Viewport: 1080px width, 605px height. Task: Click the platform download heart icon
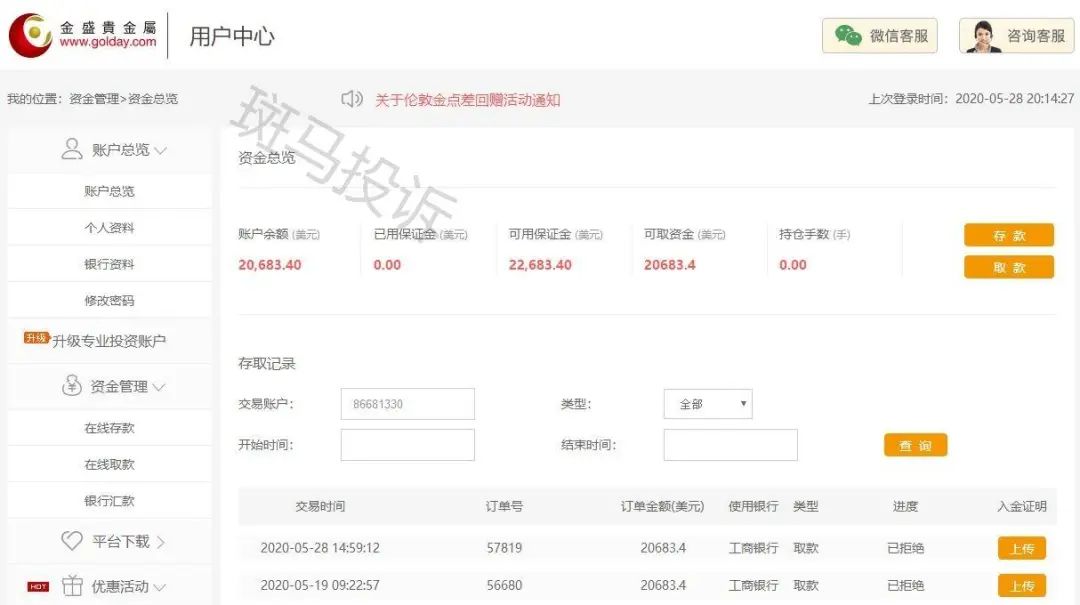pyautogui.click(x=72, y=541)
